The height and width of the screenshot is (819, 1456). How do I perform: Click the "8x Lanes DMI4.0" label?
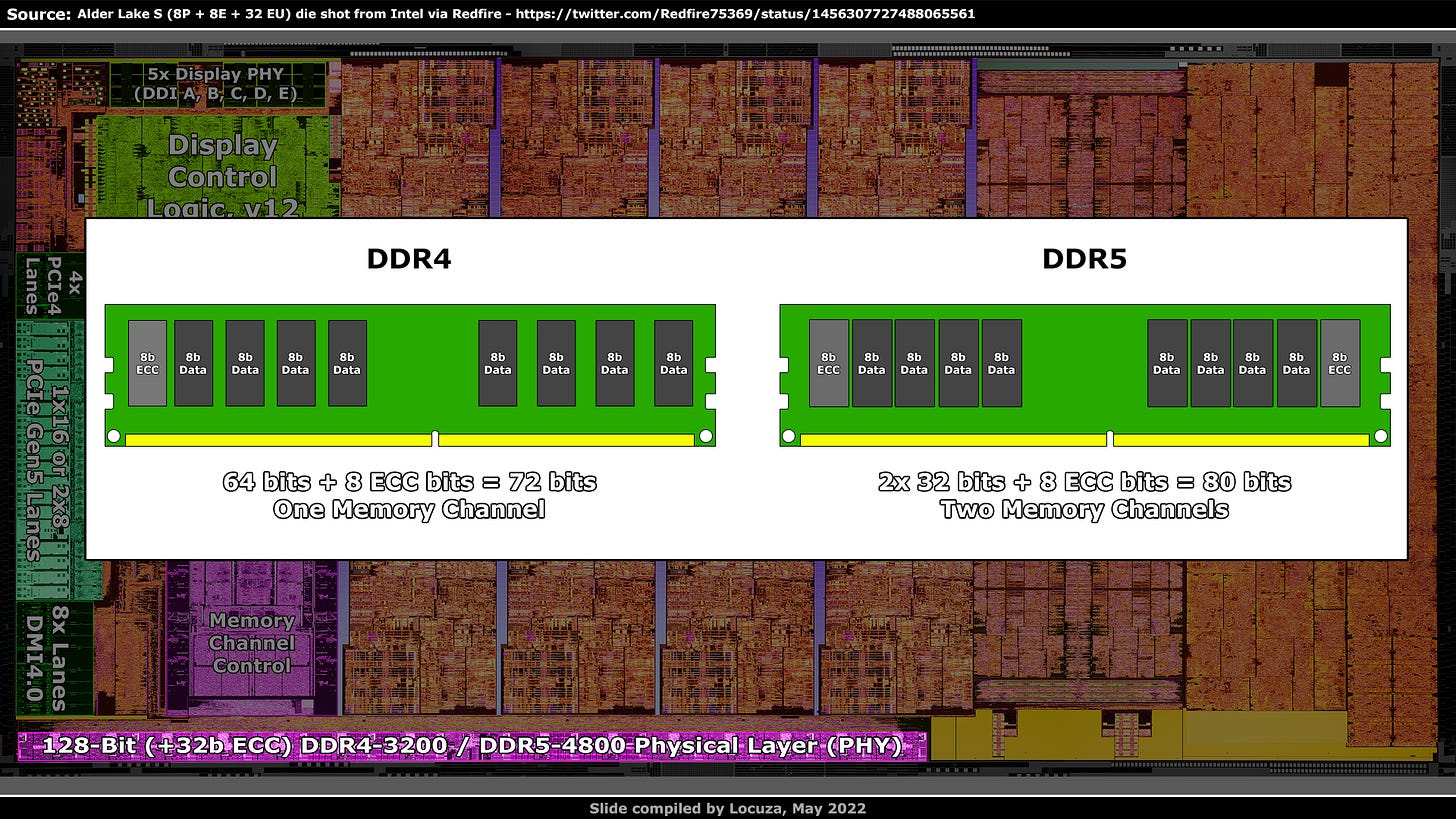coord(47,658)
